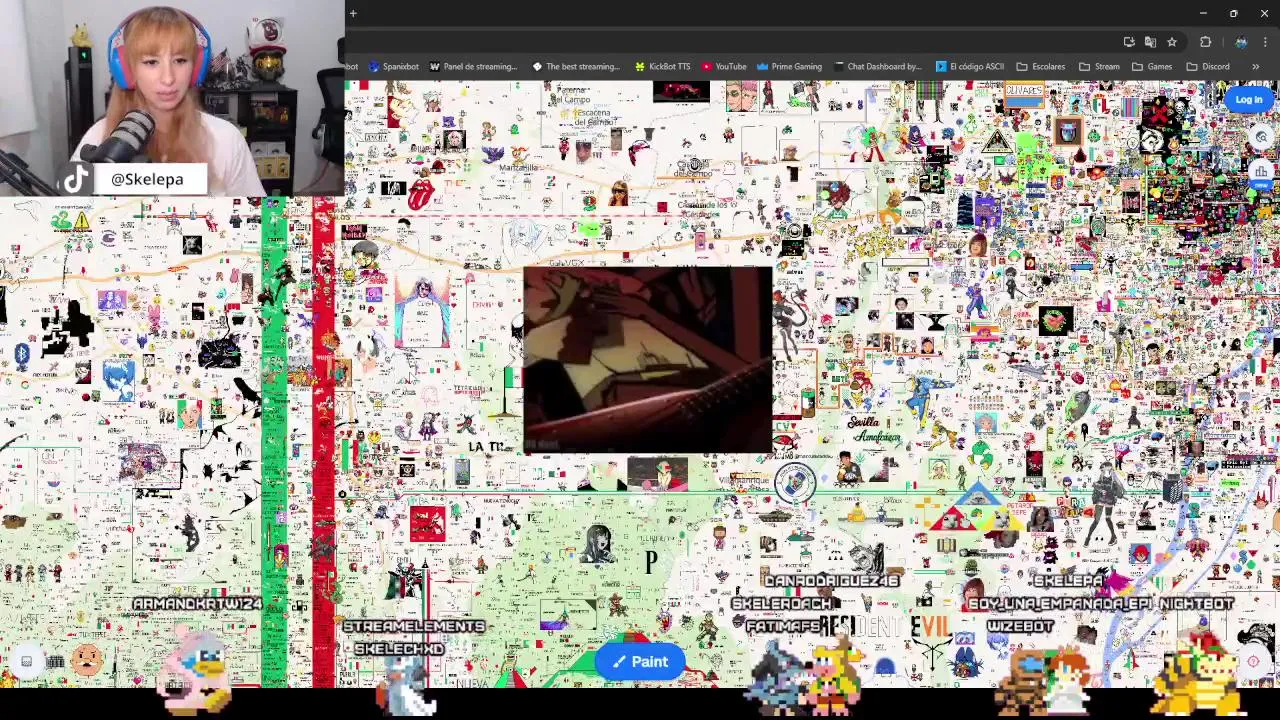1280x720 pixels.
Task: Open the El código ASCII bookmark
Action: (x=970, y=67)
